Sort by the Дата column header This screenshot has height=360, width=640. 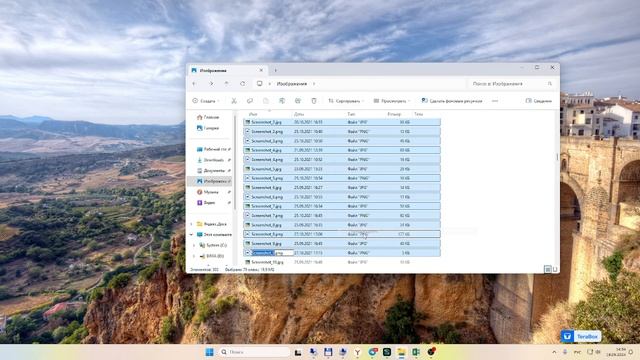point(299,114)
